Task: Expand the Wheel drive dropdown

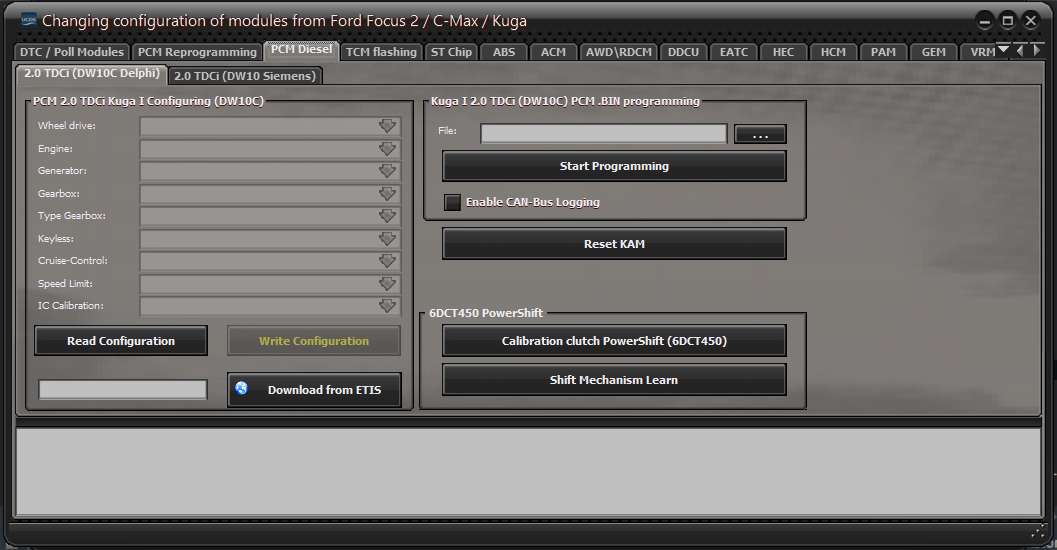Action: pyautogui.click(x=387, y=126)
